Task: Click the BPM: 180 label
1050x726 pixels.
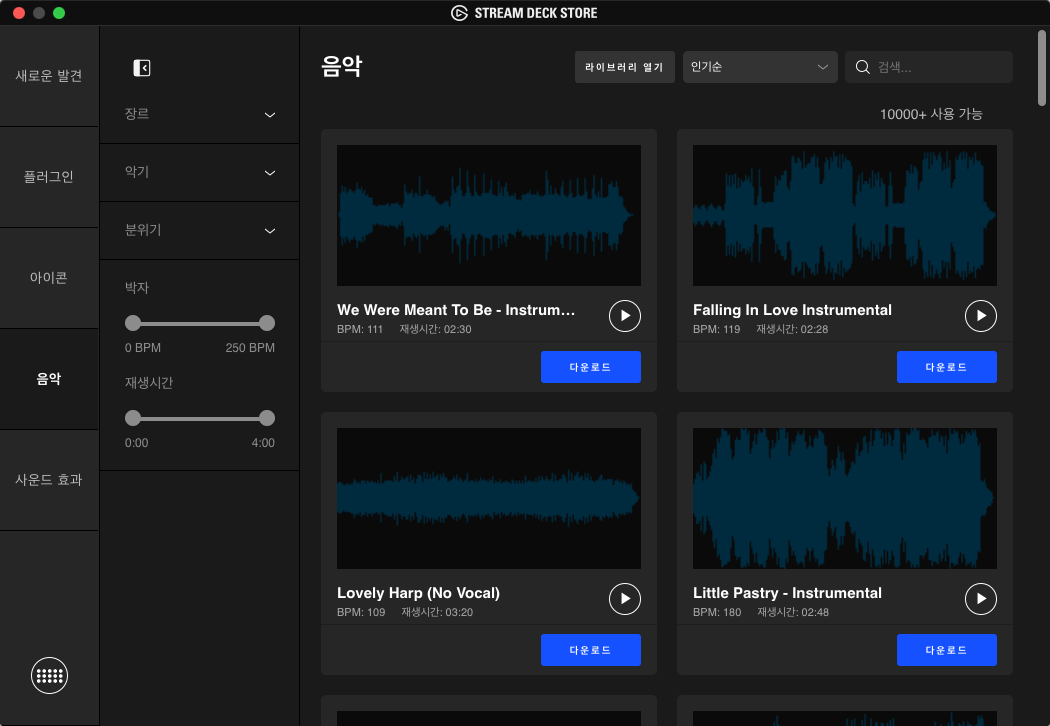Action: click(x=717, y=612)
